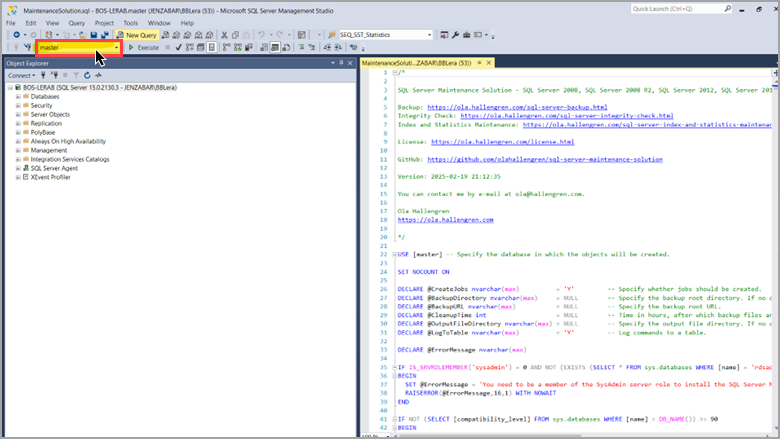The width and height of the screenshot is (780, 439).
Task: Open the GitHub sql-server-maintenance-solution link
Action: click(545, 159)
